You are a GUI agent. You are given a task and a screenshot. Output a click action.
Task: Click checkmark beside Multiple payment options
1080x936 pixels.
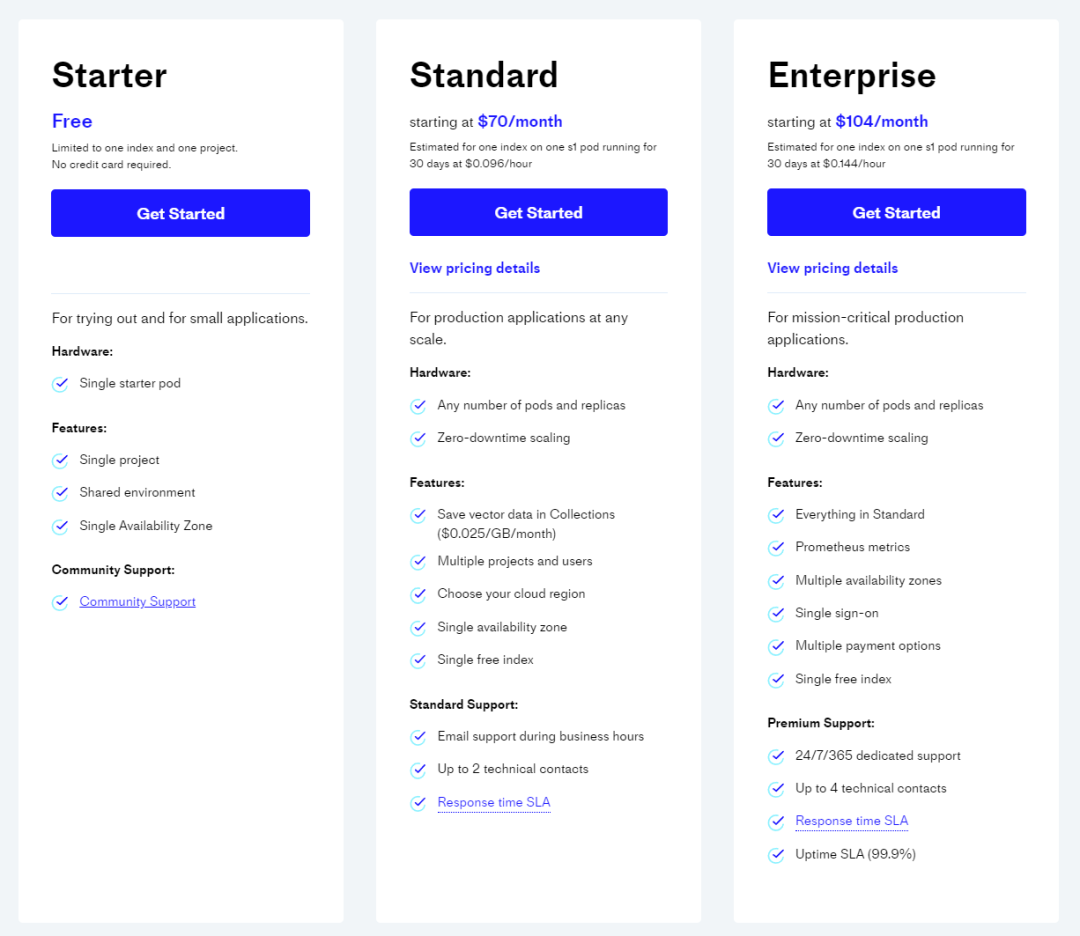[x=776, y=647]
